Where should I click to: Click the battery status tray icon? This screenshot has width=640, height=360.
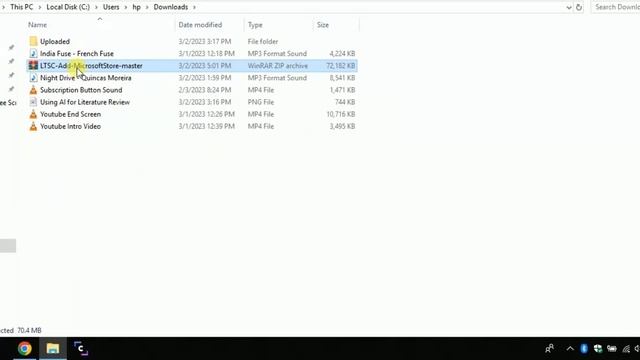click(611, 349)
